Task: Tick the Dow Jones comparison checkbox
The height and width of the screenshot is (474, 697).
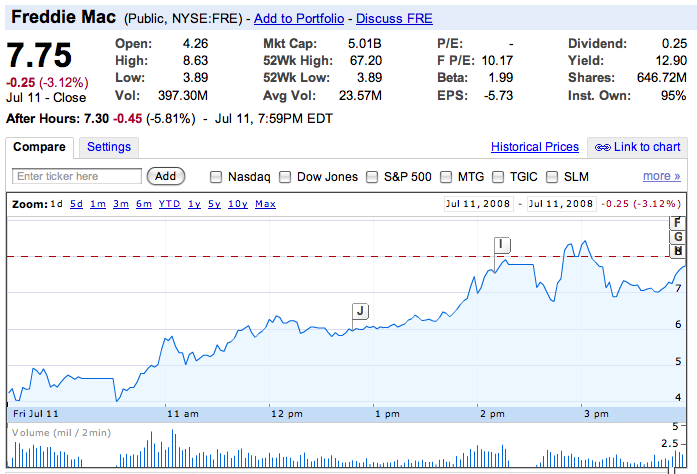Action: tap(285, 177)
